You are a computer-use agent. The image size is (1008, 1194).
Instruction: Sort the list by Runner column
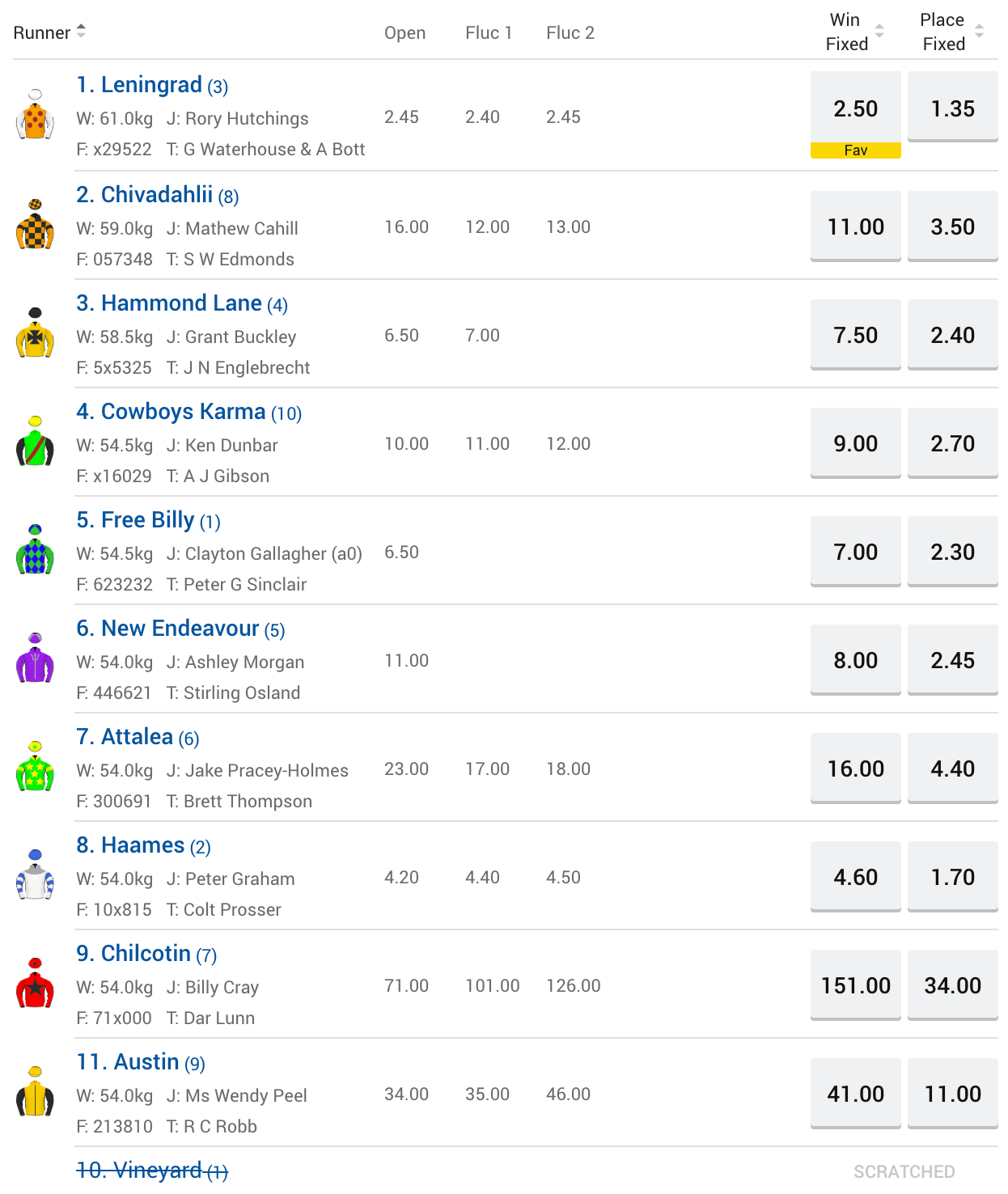coord(49,32)
